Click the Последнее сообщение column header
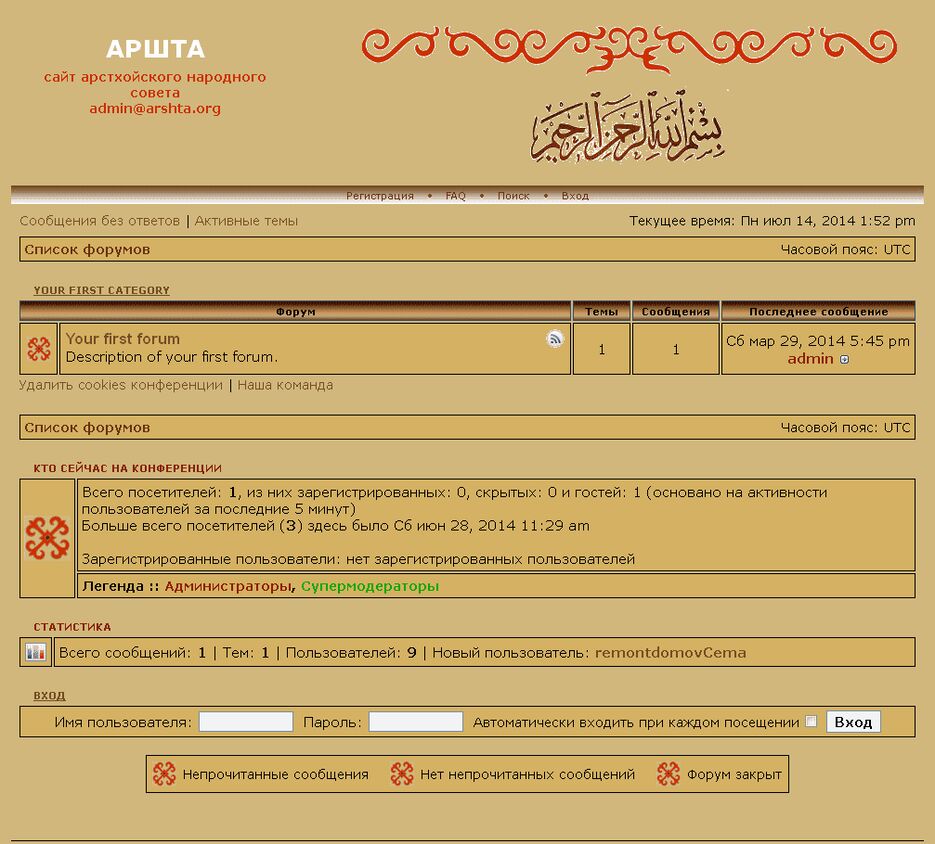 [x=818, y=311]
